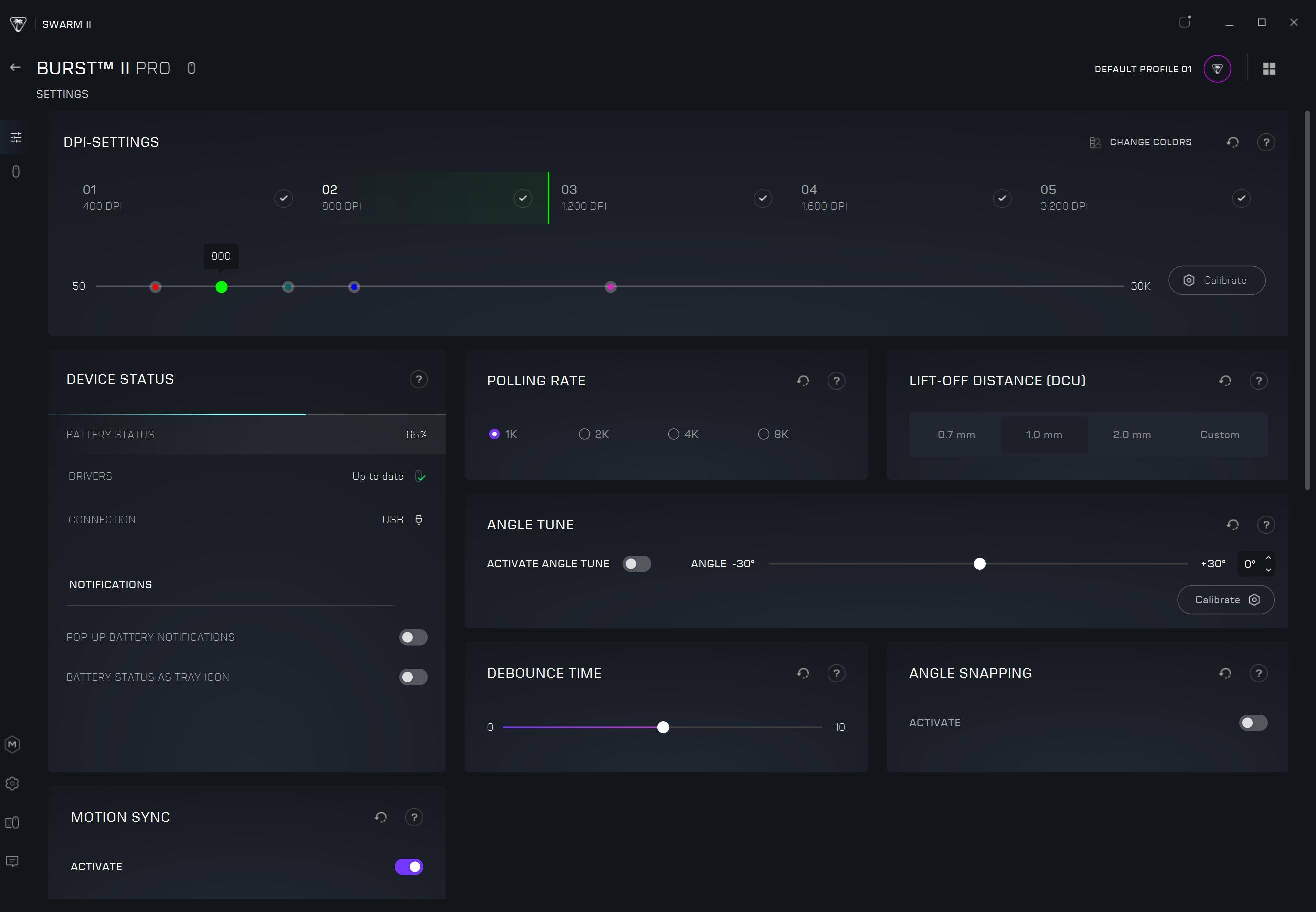Select the 4K polling rate
The image size is (1316, 912).
tap(674, 434)
